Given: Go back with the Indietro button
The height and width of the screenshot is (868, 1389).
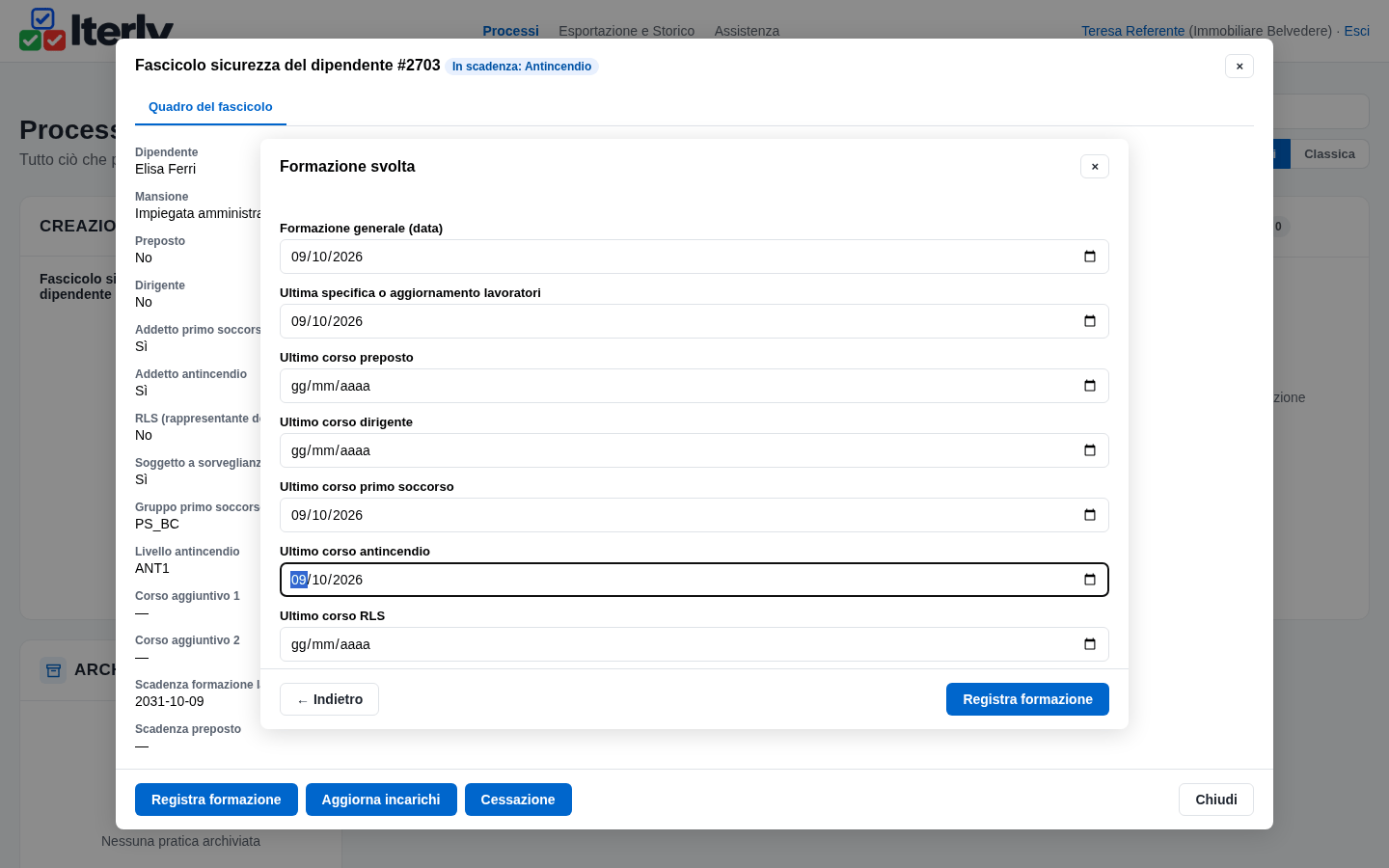Looking at the screenshot, I should pyautogui.click(x=329, y=699).
